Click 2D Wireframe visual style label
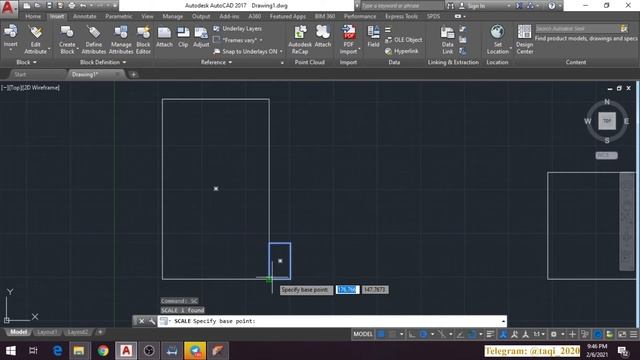This screenshot has height=360, width=640. [42, 87]
